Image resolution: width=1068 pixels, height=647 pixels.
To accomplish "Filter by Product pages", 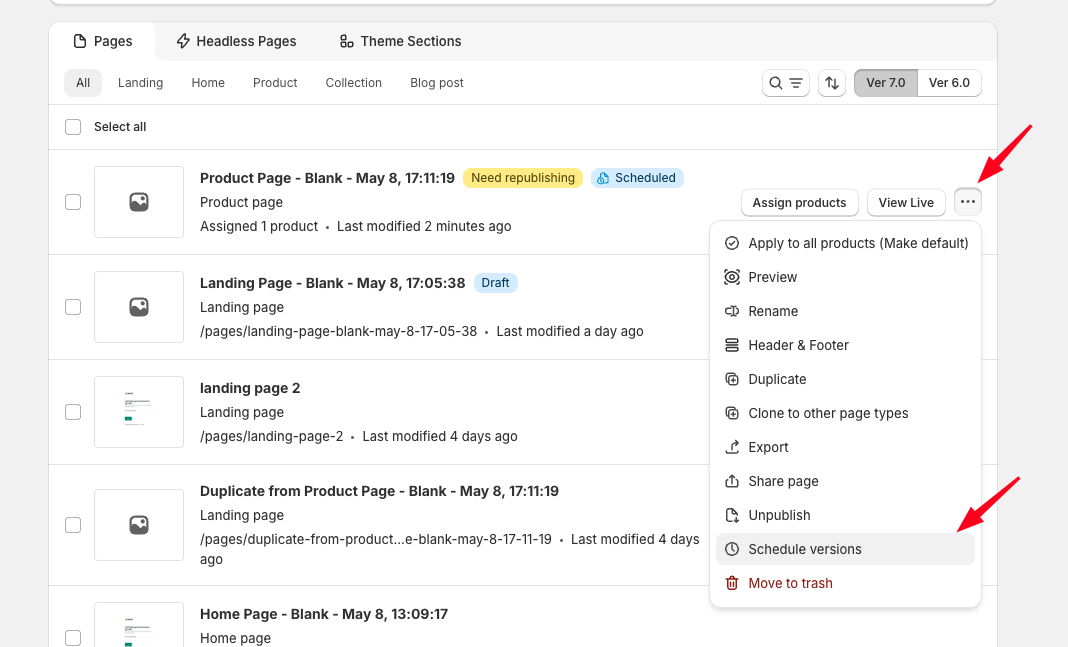I will 275,83.
